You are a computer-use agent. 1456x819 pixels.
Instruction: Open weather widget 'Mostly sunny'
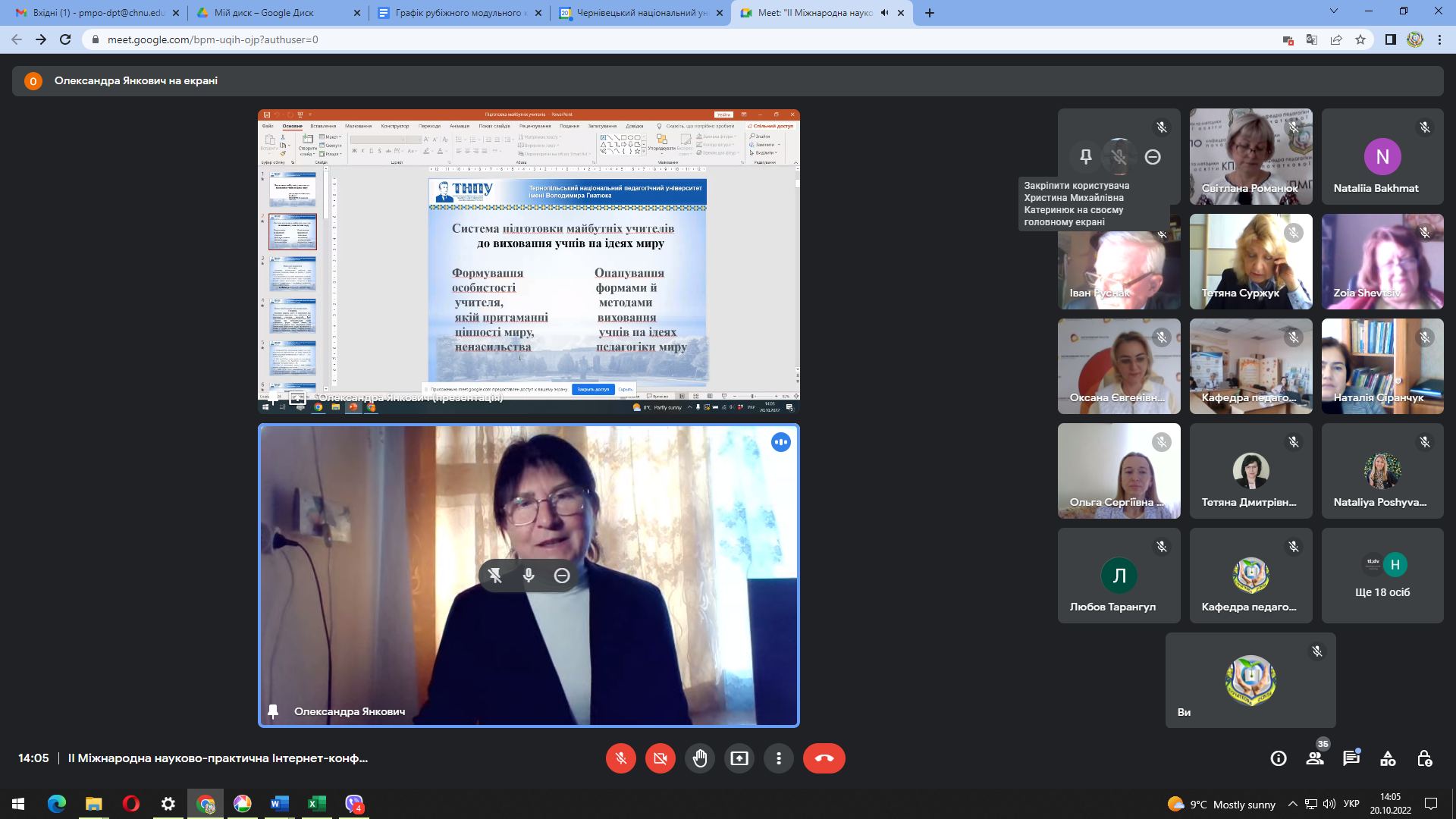coord(1222,804)
